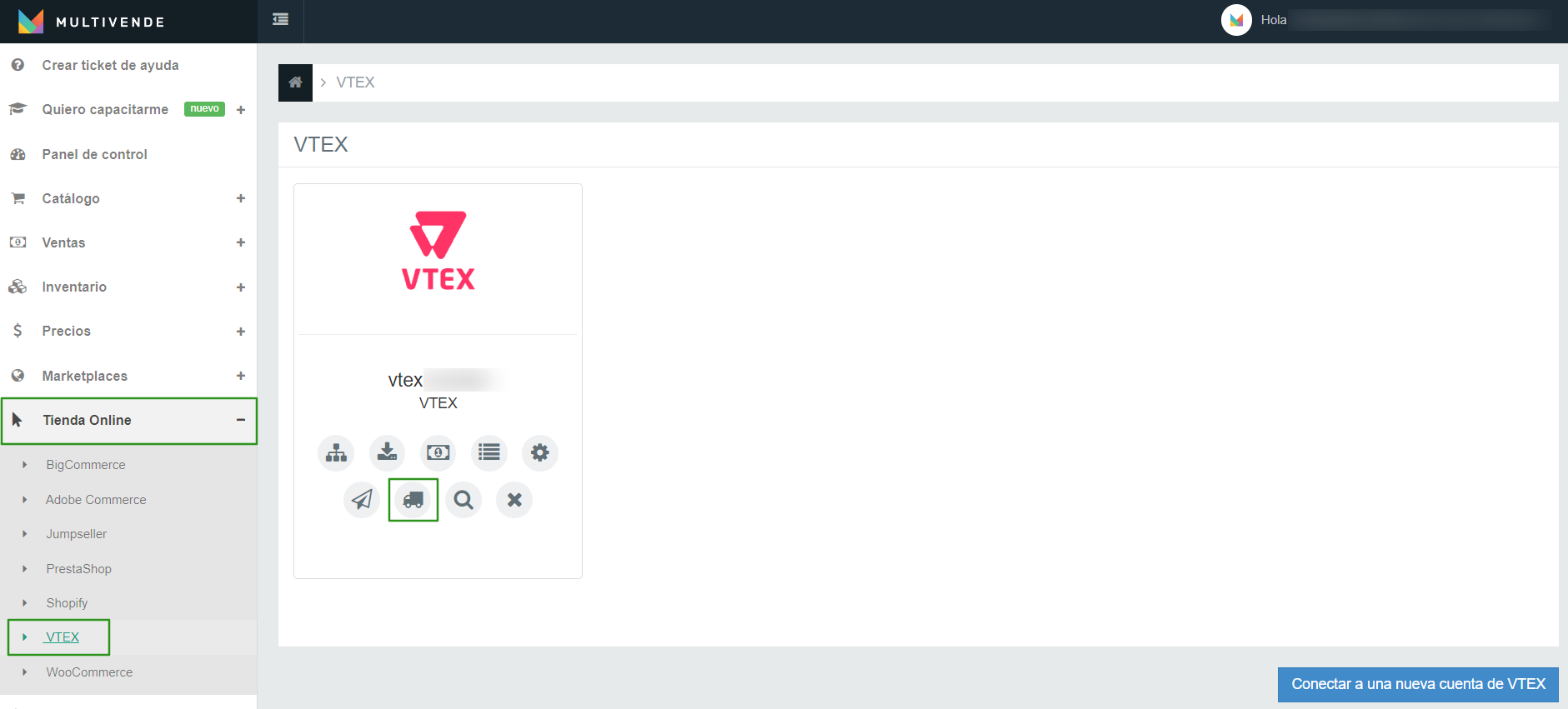Toggle the sidebar hamburger menu icon
Image resolution: width=1568 pixels, height=709 pixels.
coord(281,19)
